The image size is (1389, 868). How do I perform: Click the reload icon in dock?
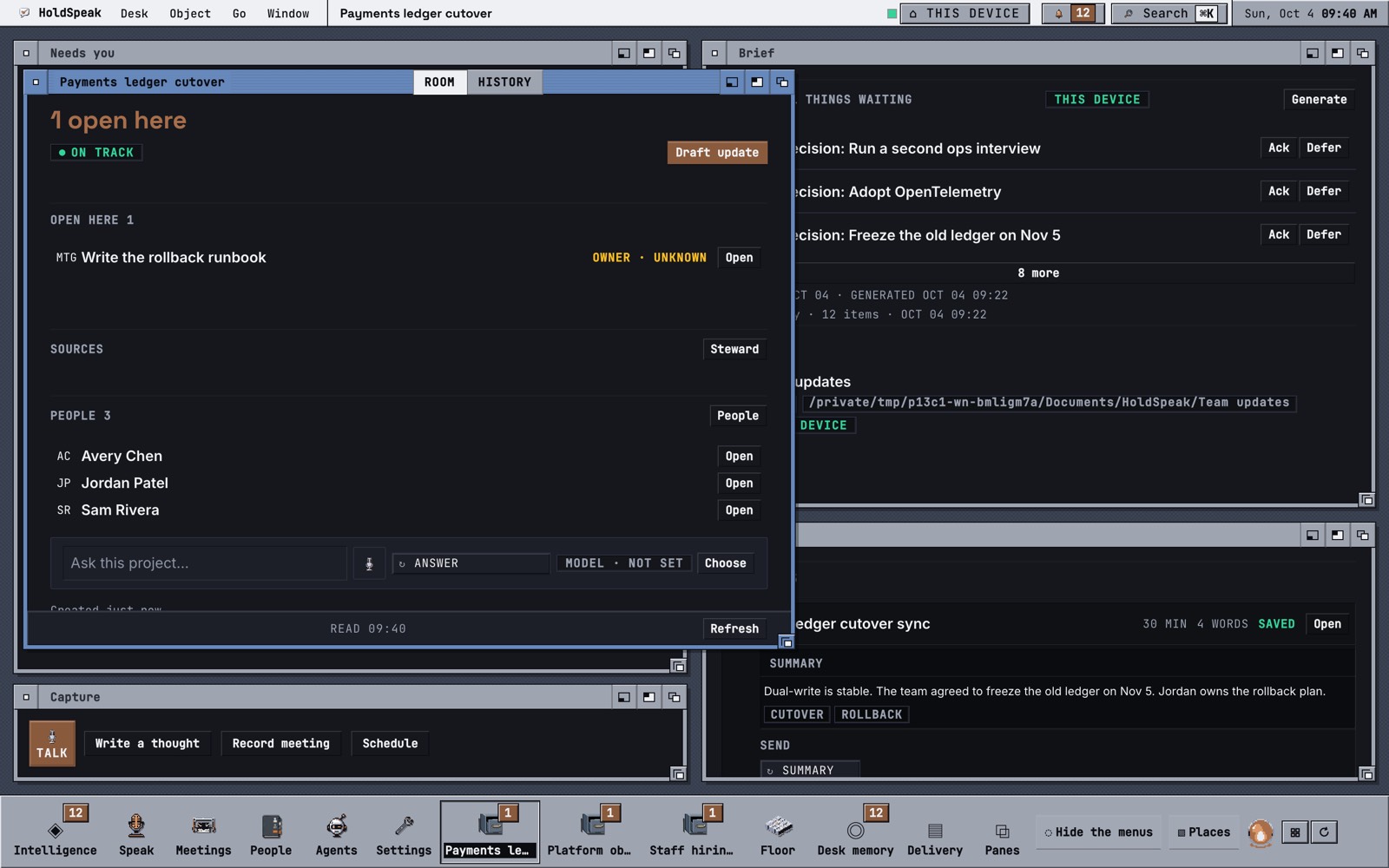pyautogui.click(x=1324, y=832)
